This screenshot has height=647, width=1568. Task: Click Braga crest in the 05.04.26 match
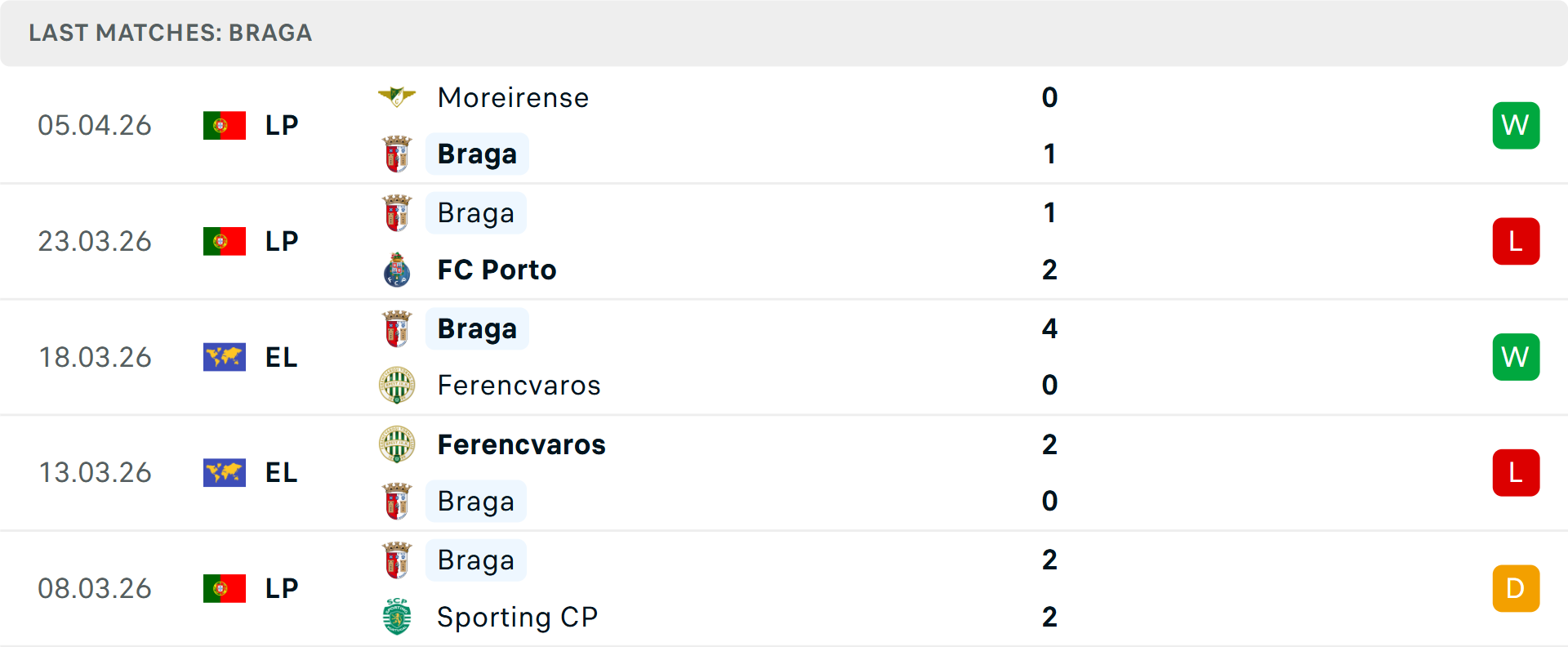click(397, 154)
